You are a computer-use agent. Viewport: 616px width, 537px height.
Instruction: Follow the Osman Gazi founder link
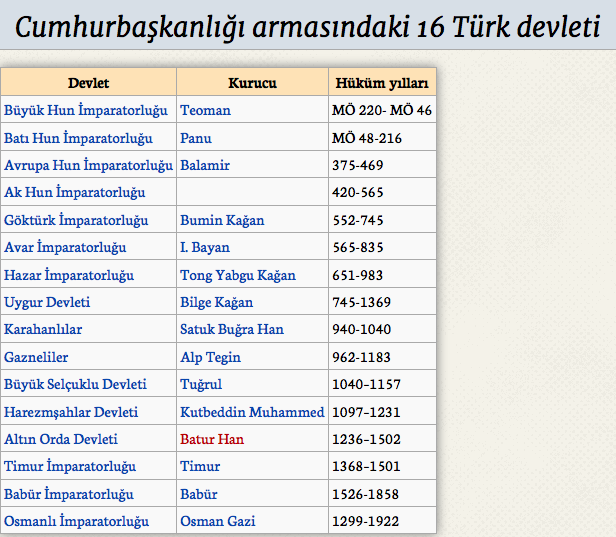tap(218, 521)
